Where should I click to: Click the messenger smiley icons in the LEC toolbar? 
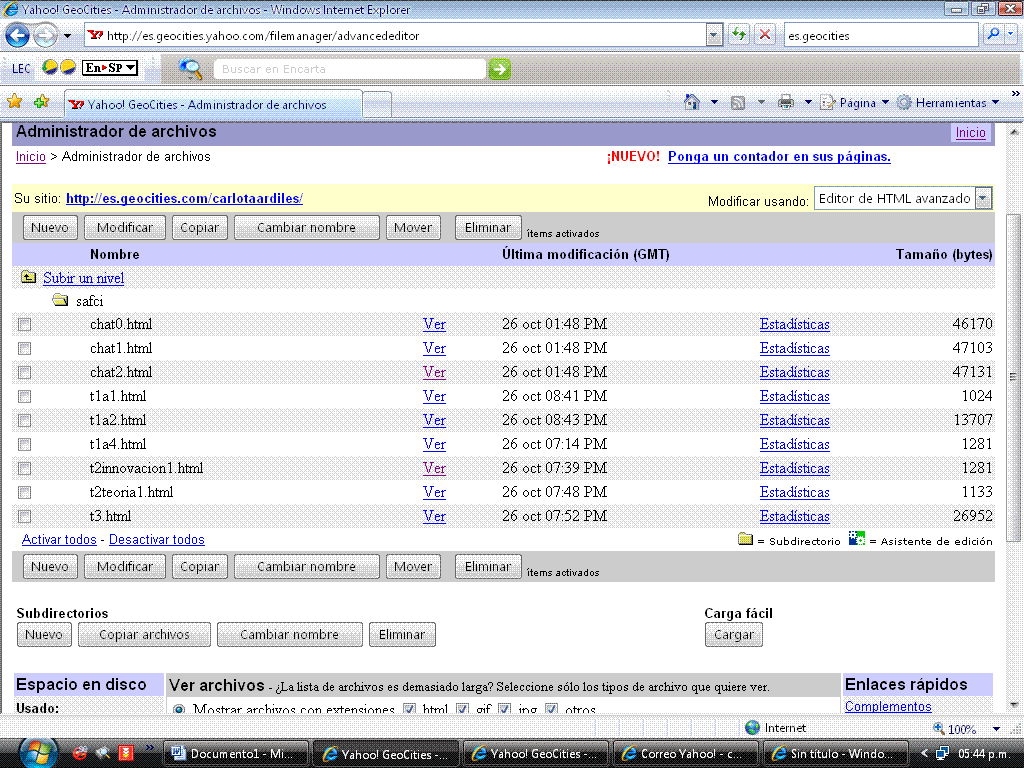[x=59, y=67]
